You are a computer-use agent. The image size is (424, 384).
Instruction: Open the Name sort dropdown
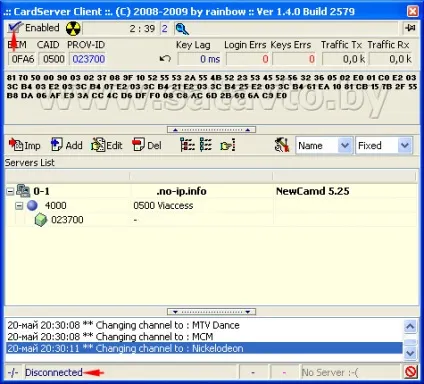[345, 146]
